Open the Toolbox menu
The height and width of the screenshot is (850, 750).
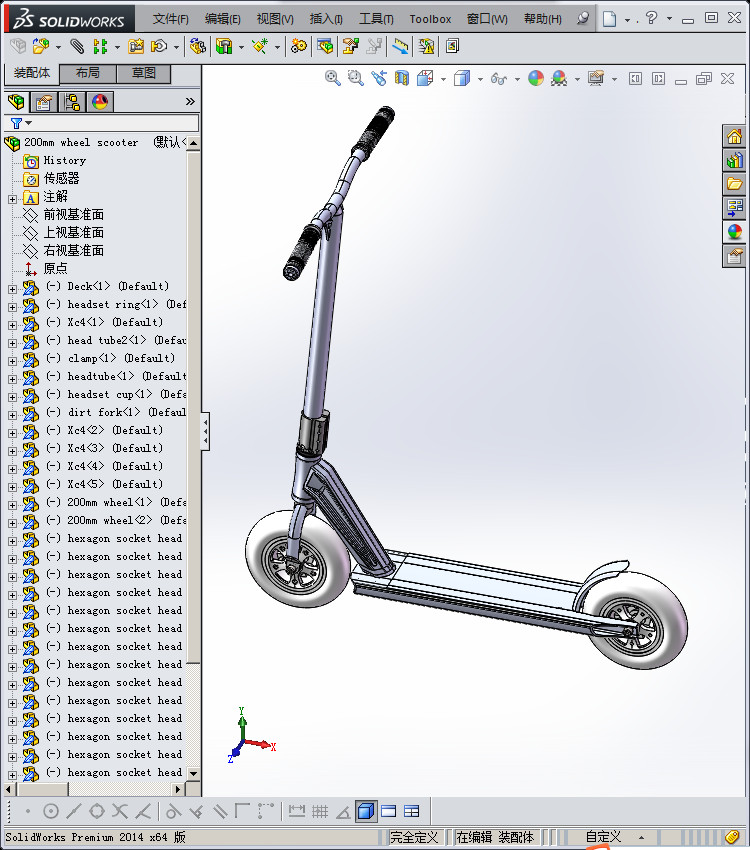point(430,19)
